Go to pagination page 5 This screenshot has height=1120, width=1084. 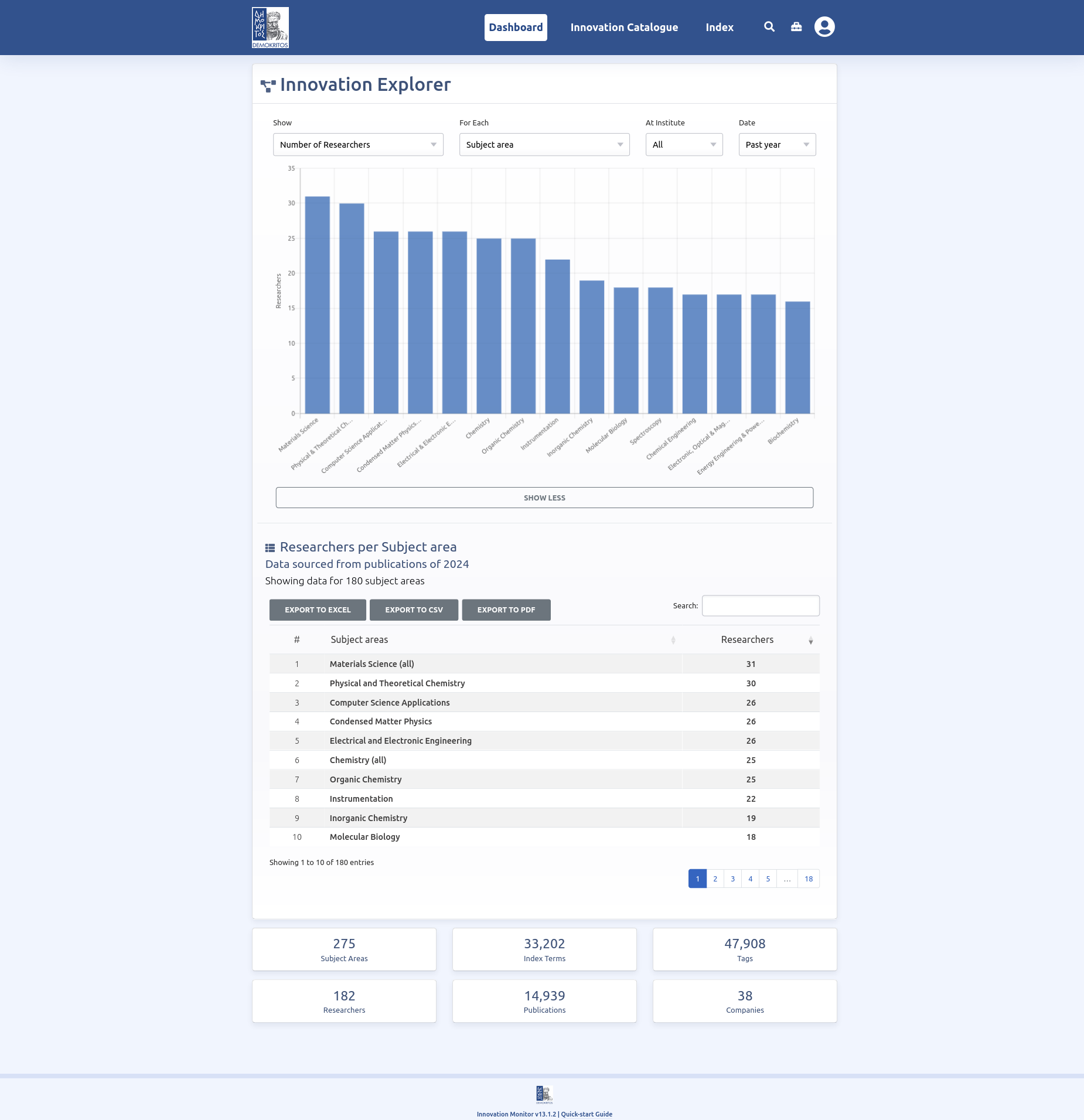pyautogui.click(x=768, y=879)
